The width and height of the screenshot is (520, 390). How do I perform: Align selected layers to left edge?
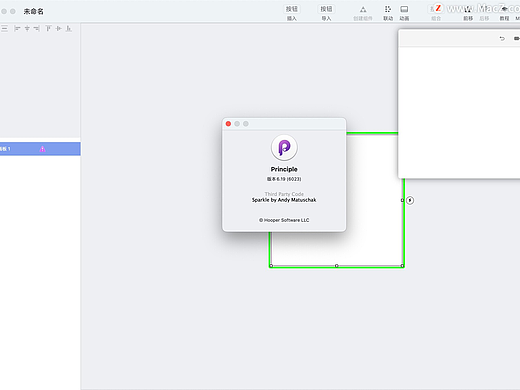point(17,29)
